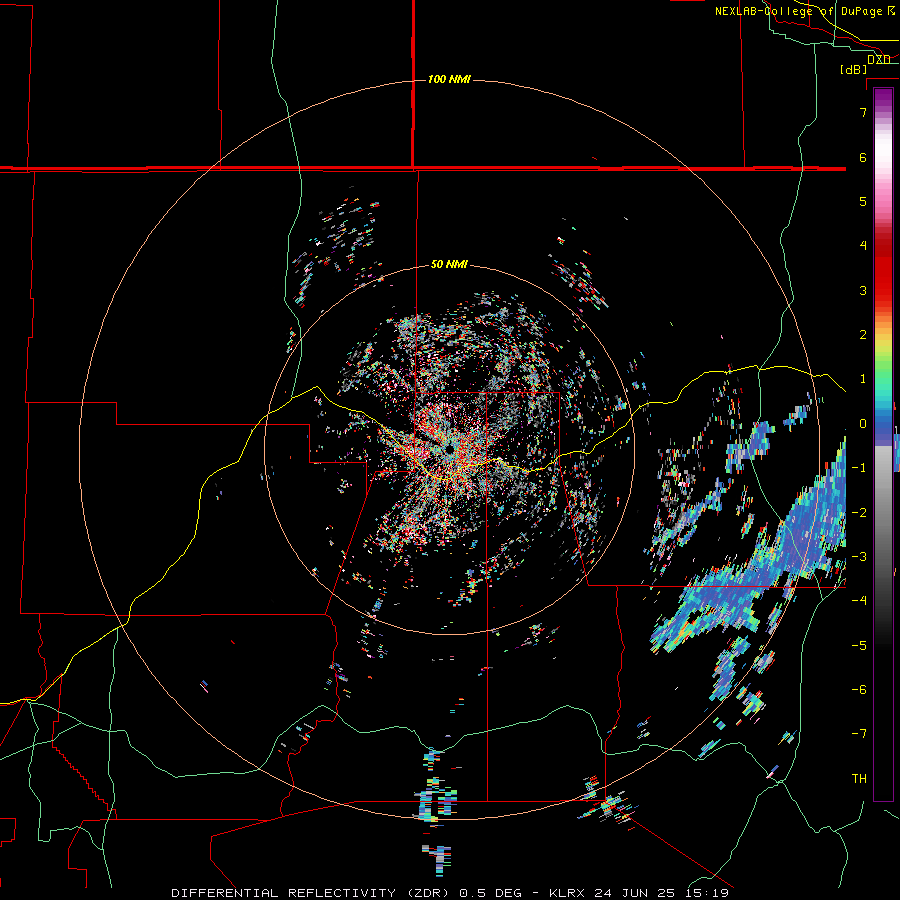This screenshot has height=900, width=900.
Task: Click the ZDR color scale bar
Action: coord(883,444)
